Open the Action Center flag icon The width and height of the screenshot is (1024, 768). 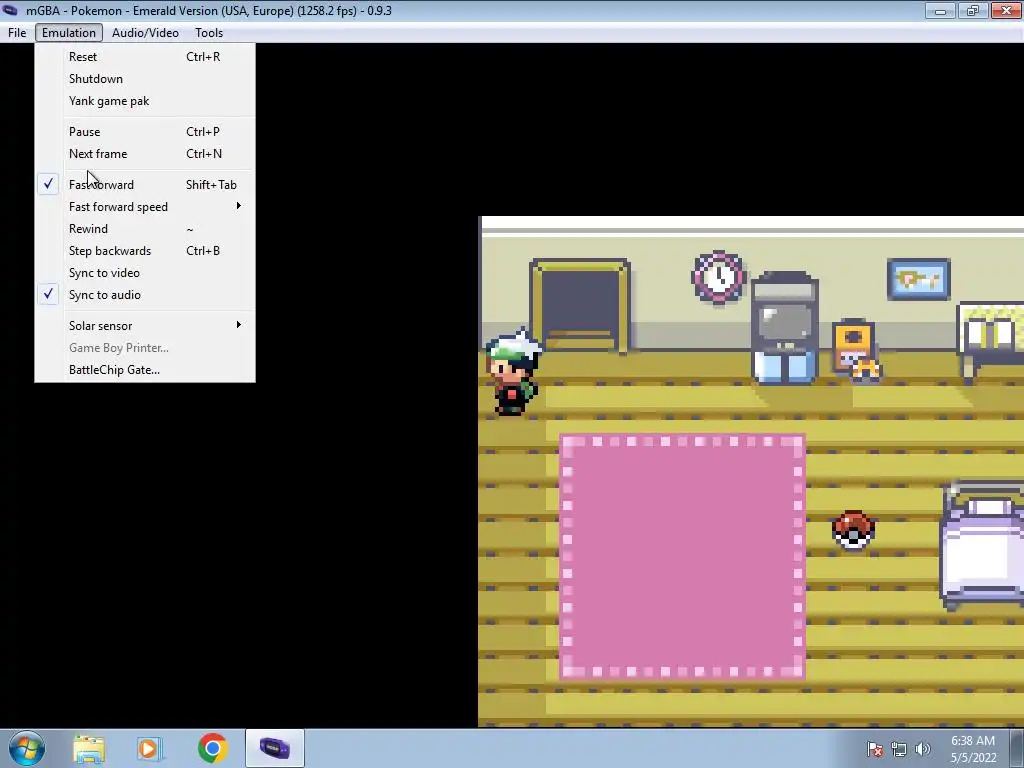click(x=875, y=750)
